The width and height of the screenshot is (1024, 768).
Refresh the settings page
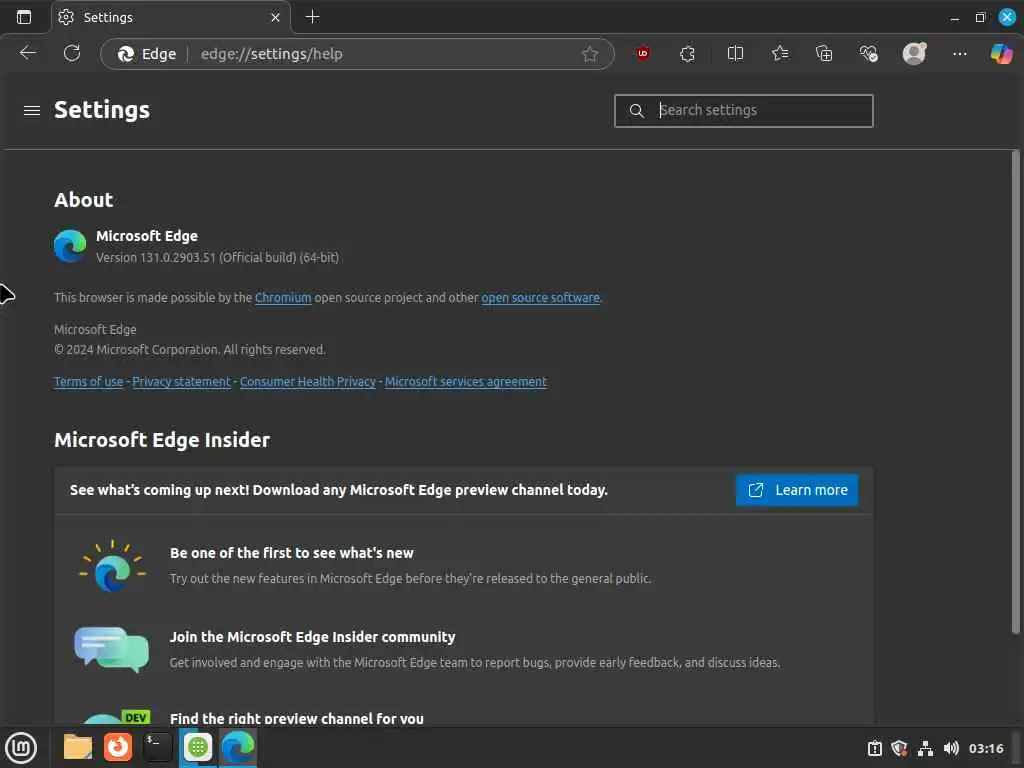[72, 54]
